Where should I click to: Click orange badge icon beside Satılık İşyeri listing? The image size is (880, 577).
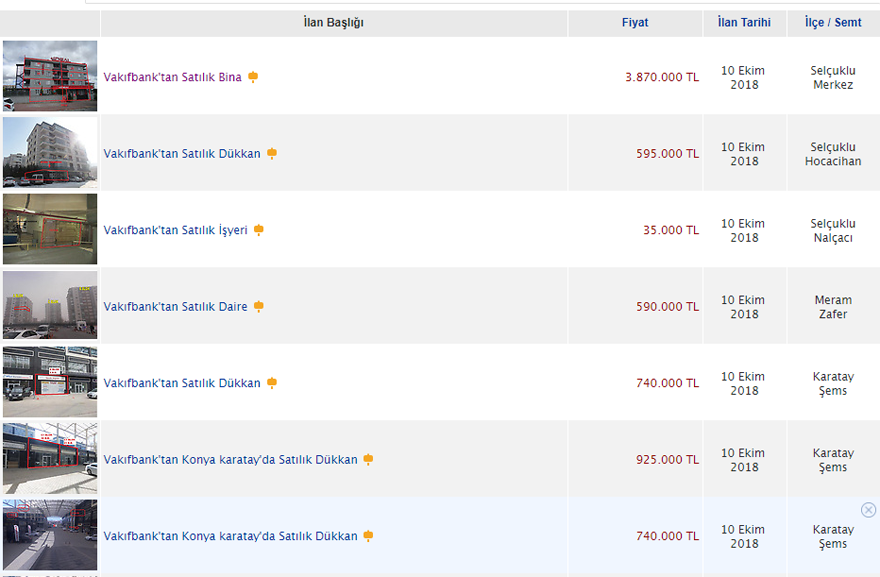coord(259,230)
